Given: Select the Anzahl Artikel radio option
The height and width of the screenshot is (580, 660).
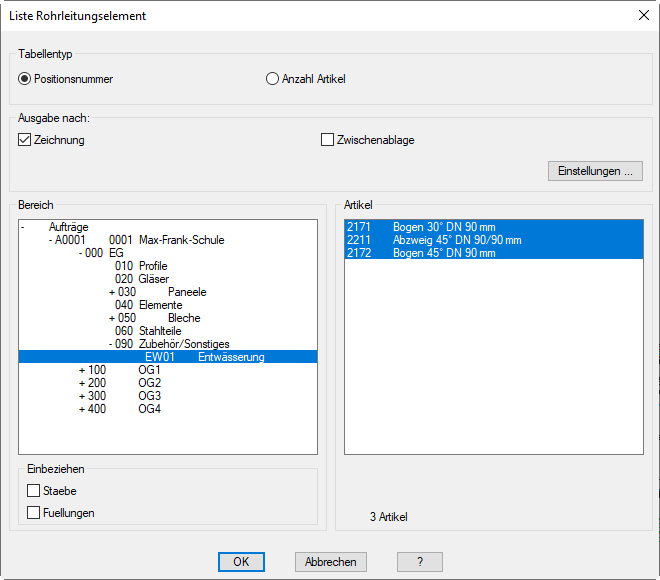Looking at the screenshot, I should (x=272, y=79).
